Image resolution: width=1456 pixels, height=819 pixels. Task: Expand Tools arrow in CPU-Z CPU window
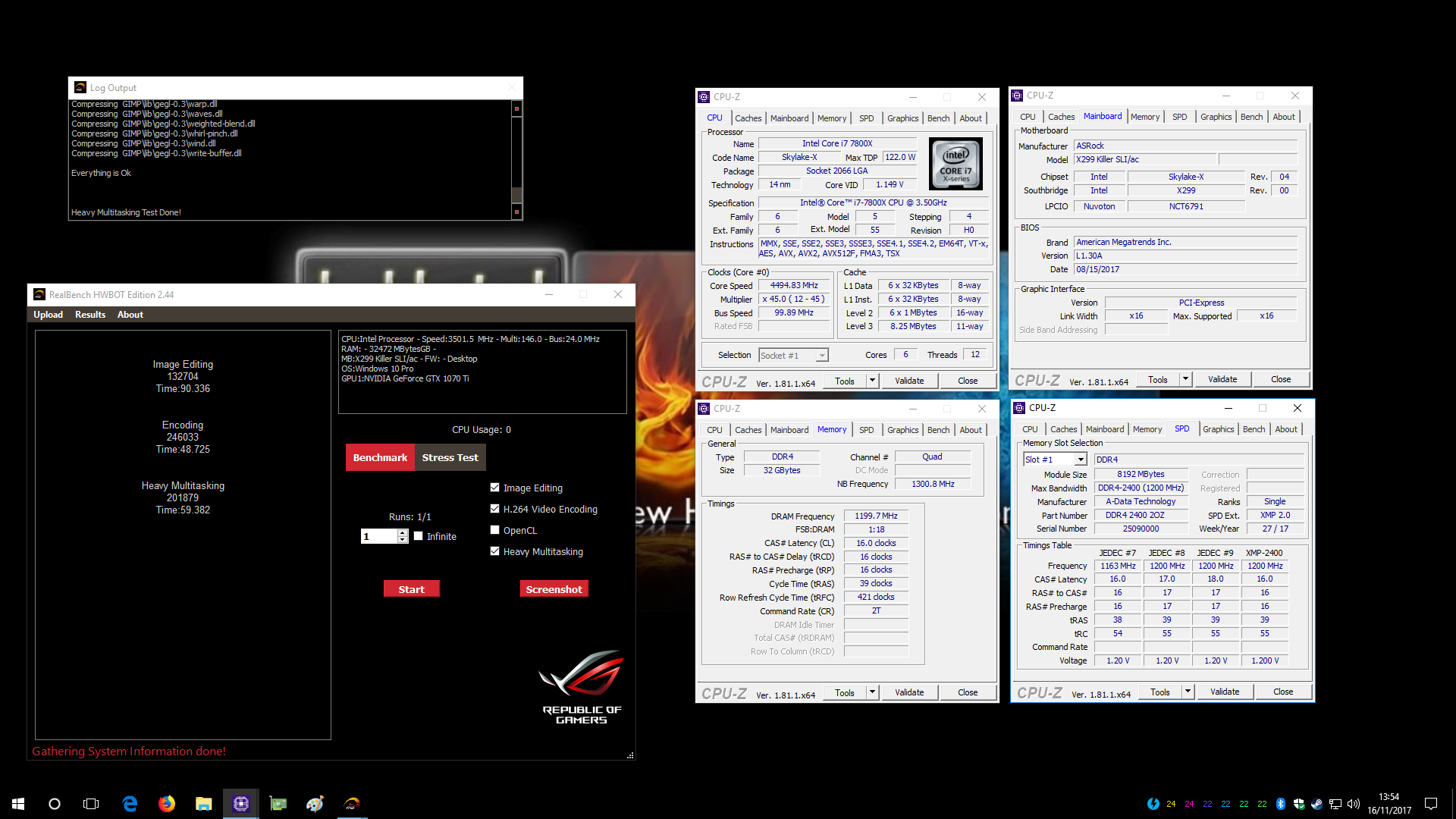coord(872,381)
